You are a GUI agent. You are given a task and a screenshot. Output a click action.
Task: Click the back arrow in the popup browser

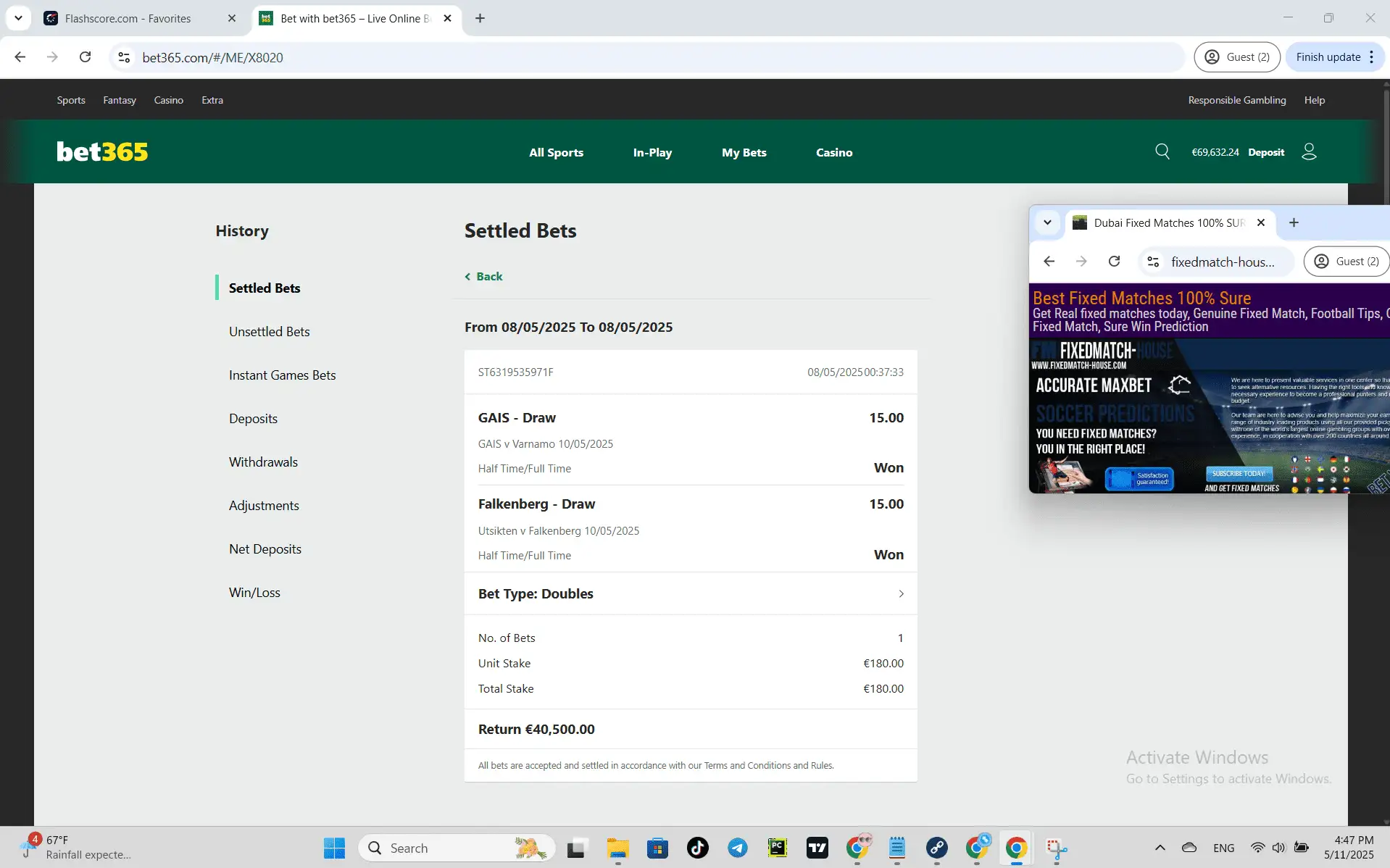pos(1049,261)
